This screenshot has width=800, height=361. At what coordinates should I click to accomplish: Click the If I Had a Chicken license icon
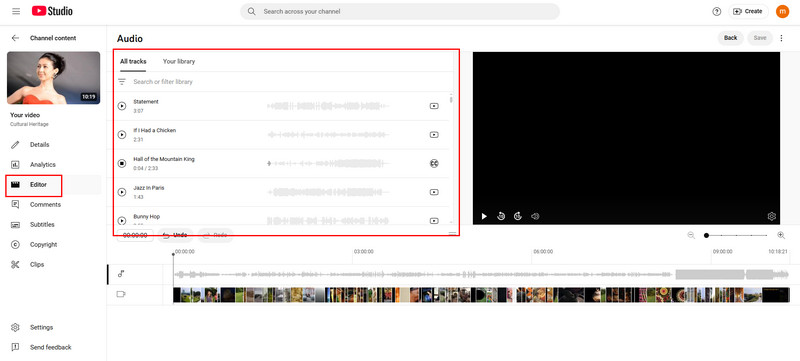[434, 135]
